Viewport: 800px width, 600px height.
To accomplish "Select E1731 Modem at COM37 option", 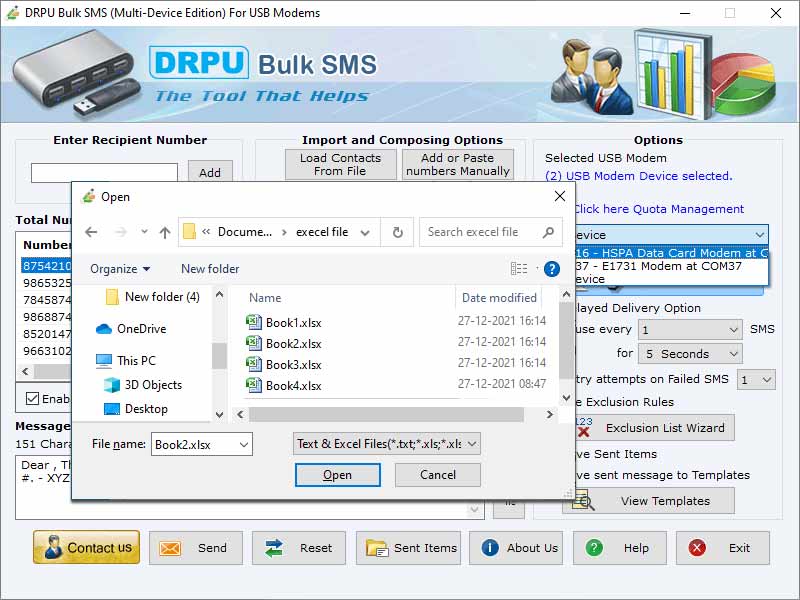I will coord(671,266).
